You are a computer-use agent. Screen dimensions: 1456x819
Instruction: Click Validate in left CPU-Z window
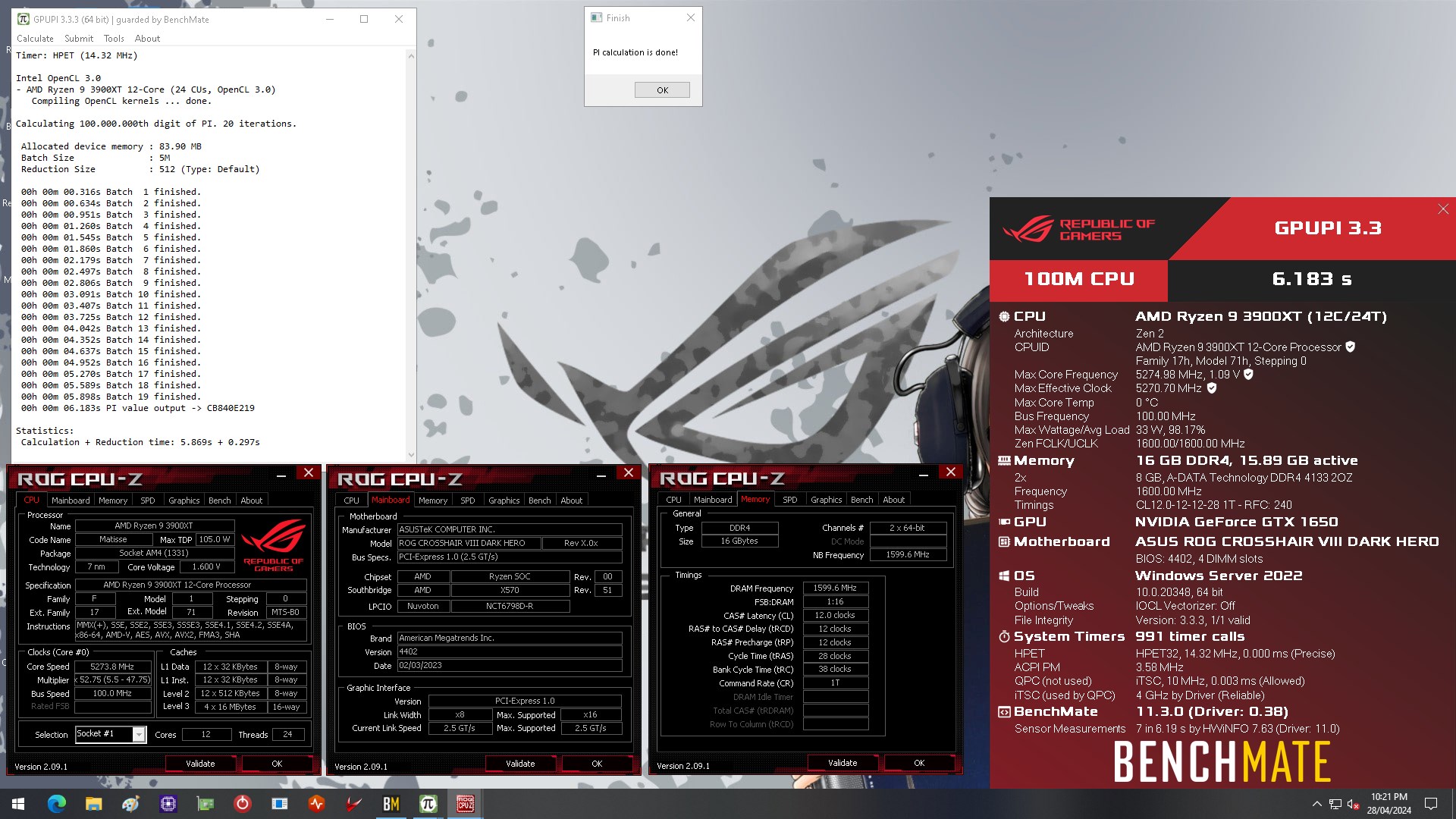pos(200,764)
